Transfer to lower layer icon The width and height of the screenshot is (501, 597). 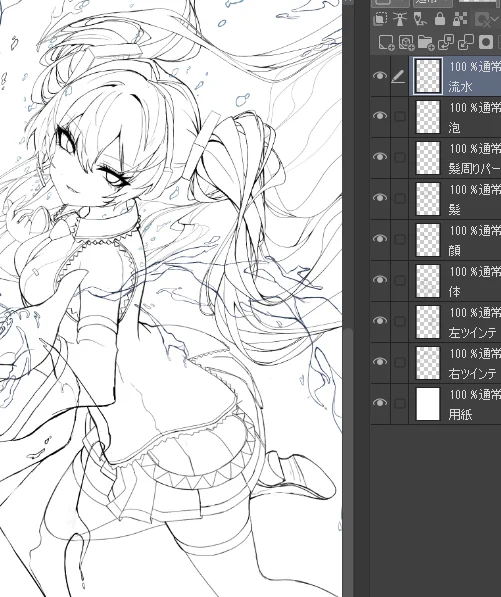[446, 43]
